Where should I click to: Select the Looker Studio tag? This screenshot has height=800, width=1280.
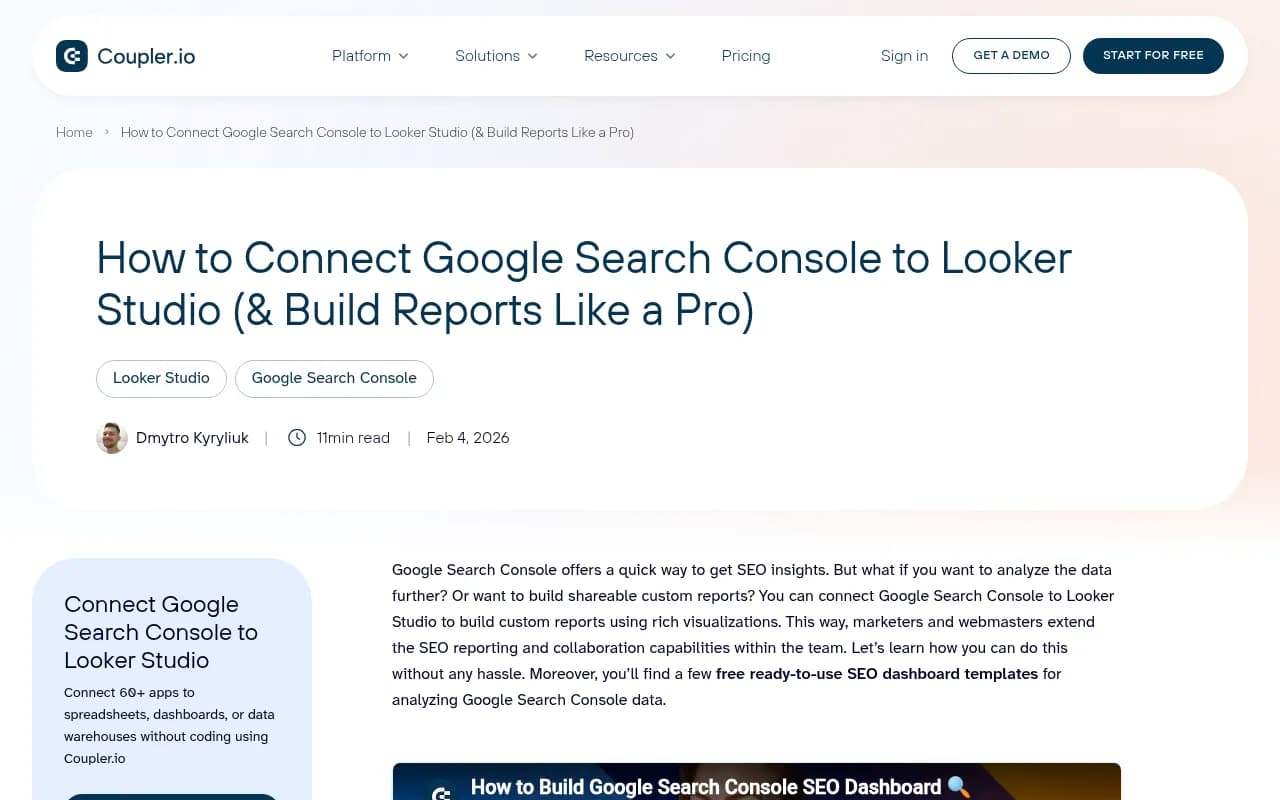coord(161,378)
